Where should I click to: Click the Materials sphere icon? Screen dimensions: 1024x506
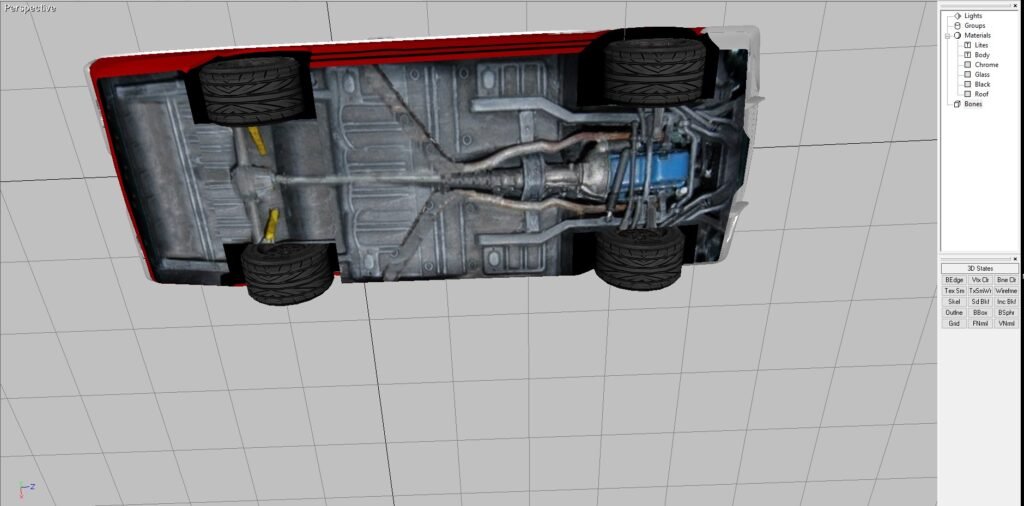pos(957,36)
